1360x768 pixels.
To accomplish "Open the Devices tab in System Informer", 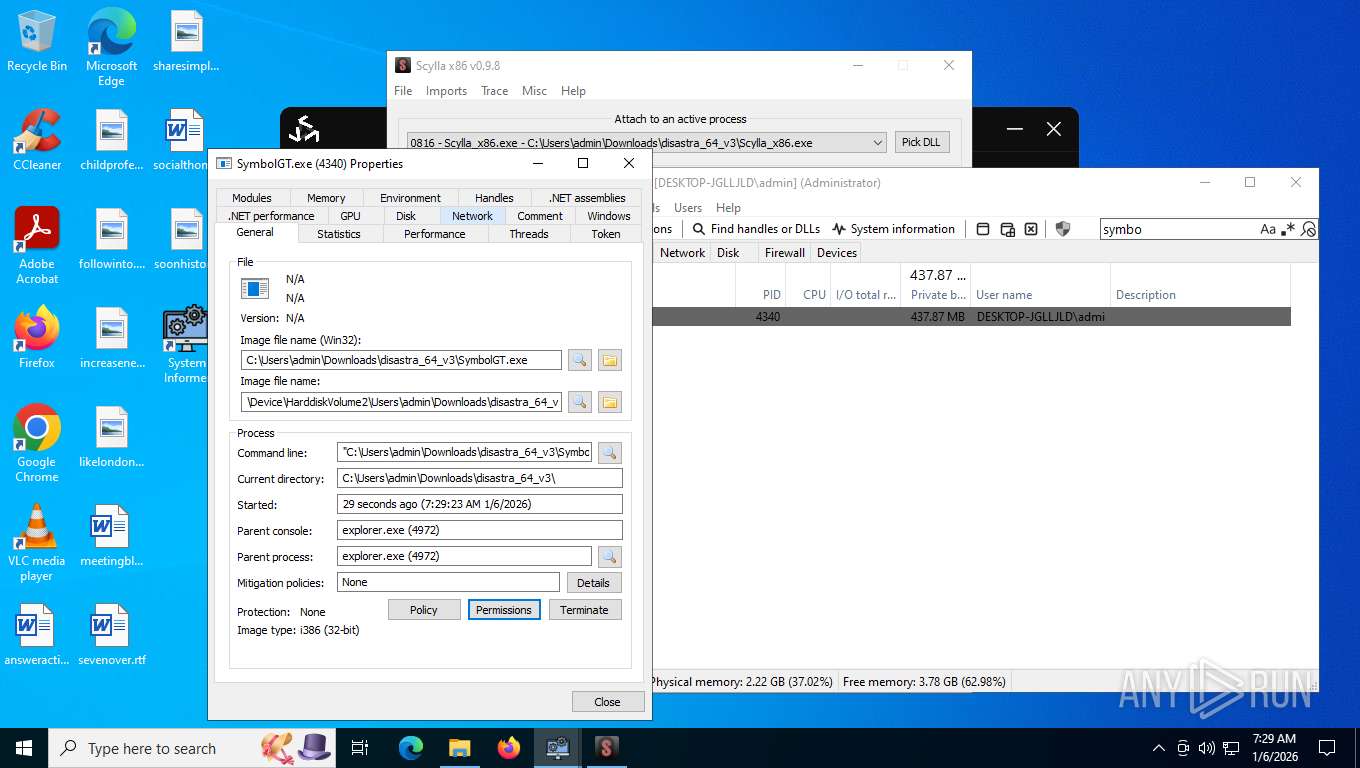I will coord(837,253).
